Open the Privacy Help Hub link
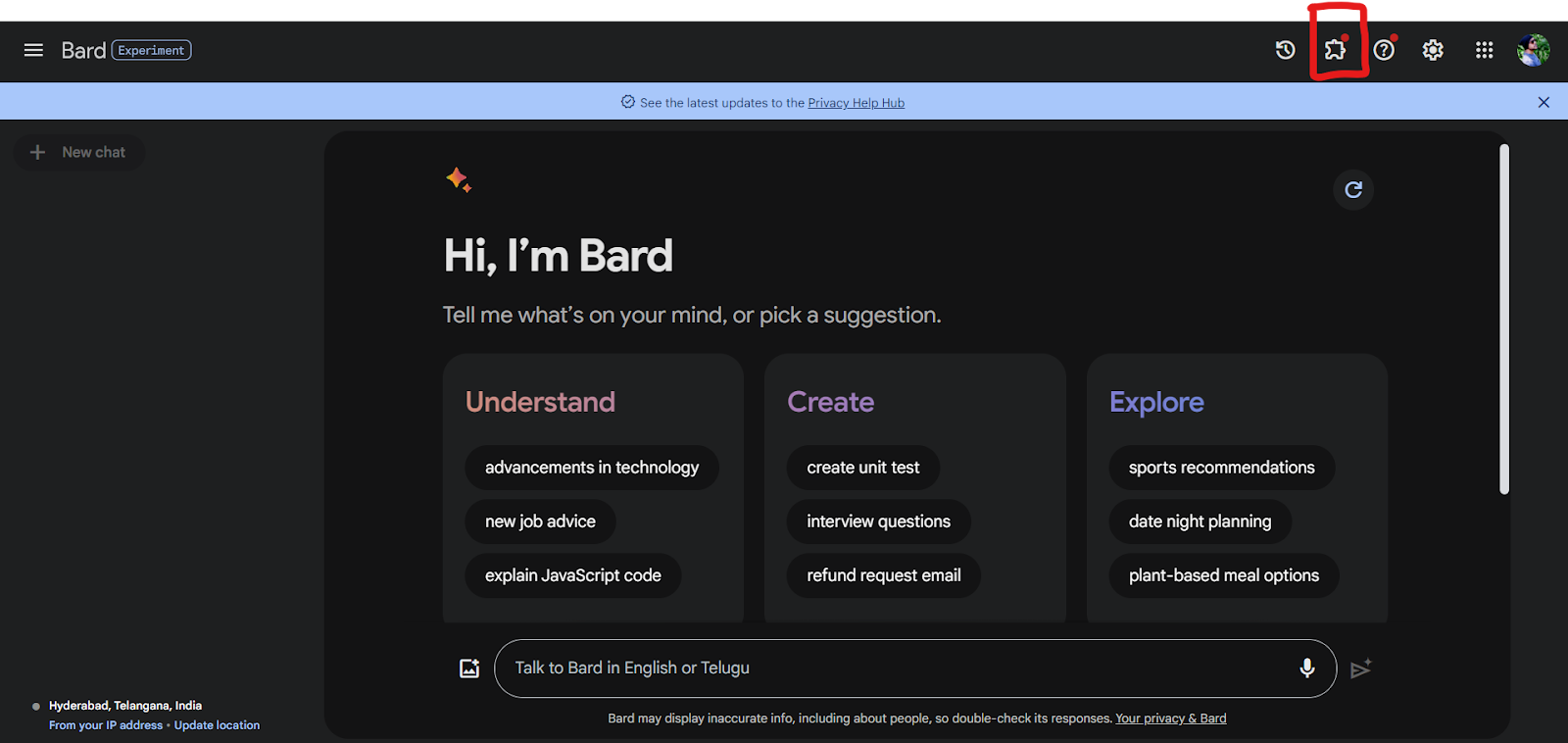1568x743 pixels. click(x=856, y=103)
